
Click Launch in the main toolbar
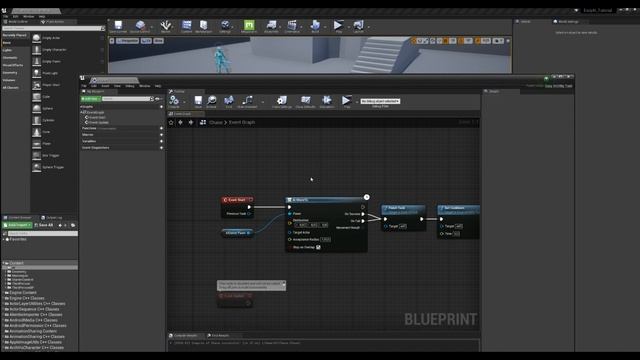(x=359, y=27)
